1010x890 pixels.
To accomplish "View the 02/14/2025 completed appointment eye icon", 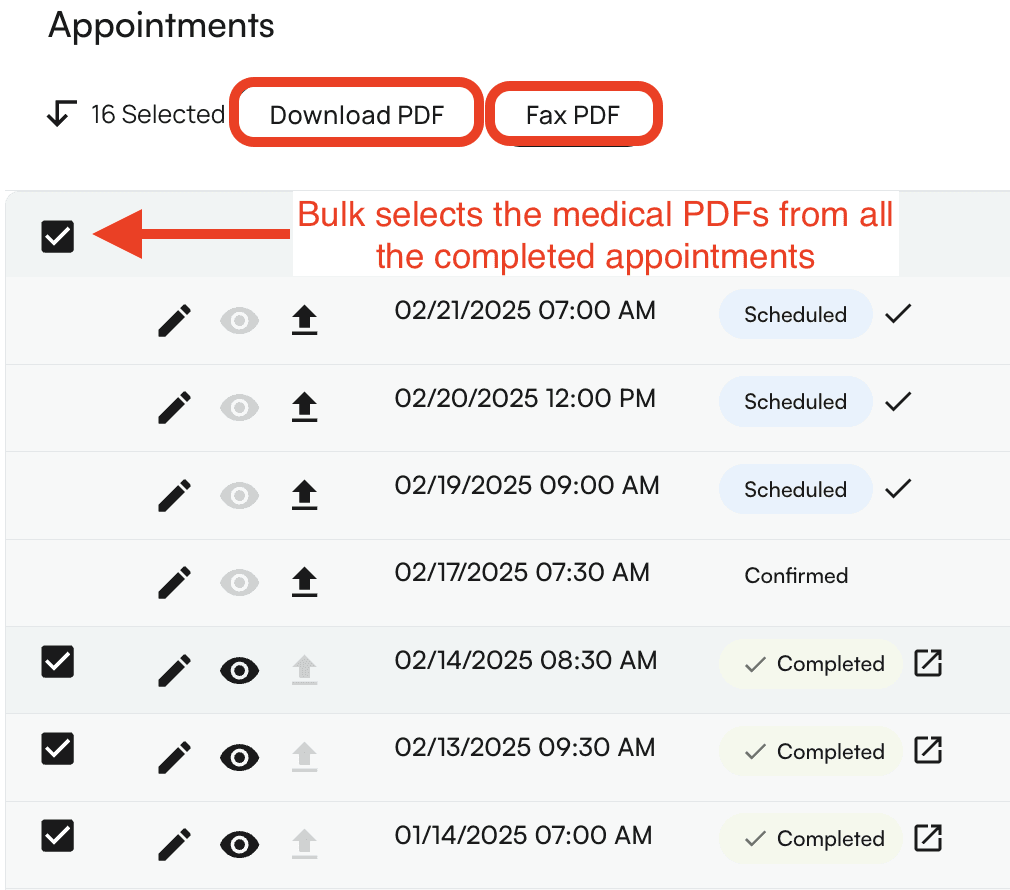I will click(x=239, y=671).
